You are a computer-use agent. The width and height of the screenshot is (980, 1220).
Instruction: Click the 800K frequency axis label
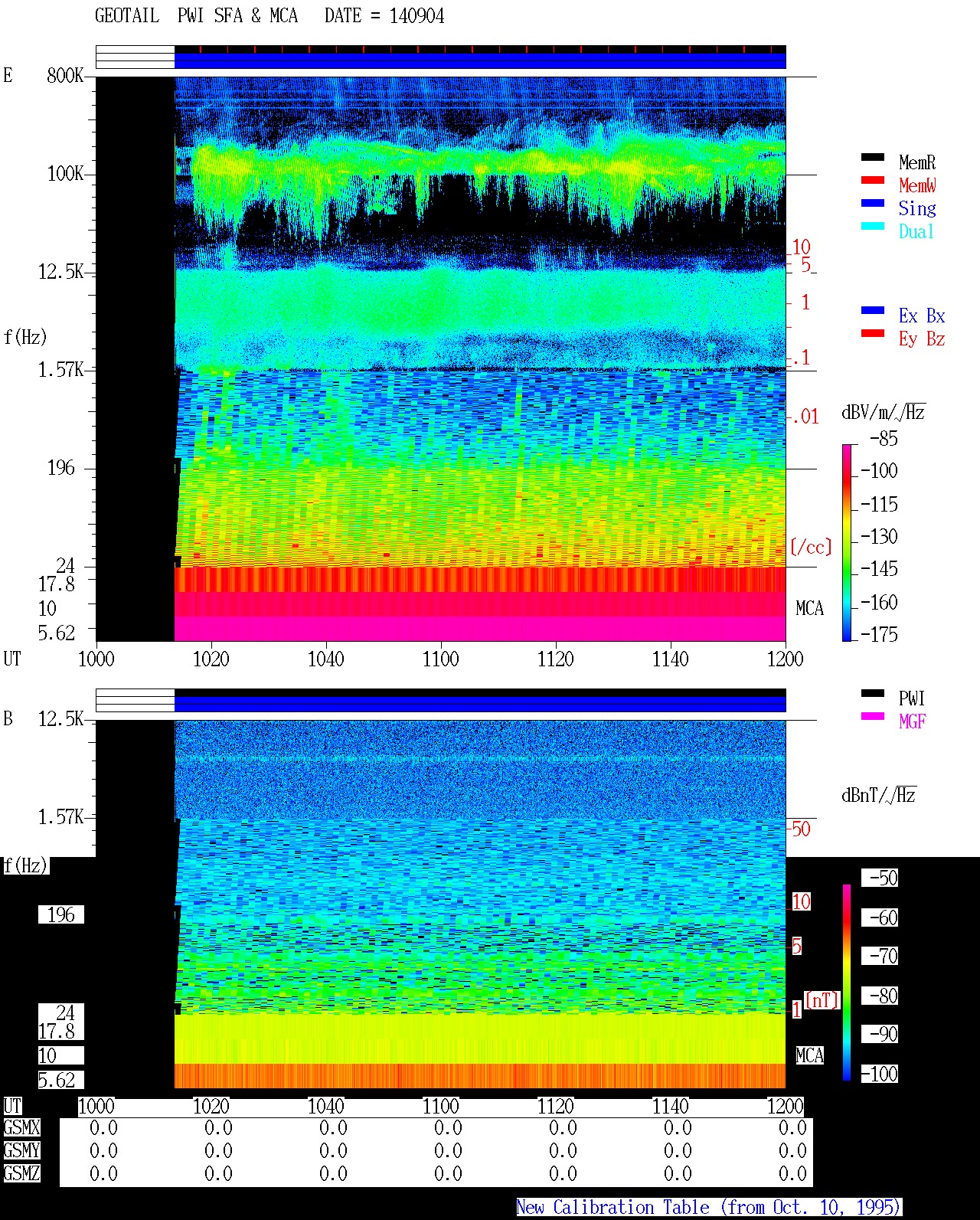coord(65,76)
